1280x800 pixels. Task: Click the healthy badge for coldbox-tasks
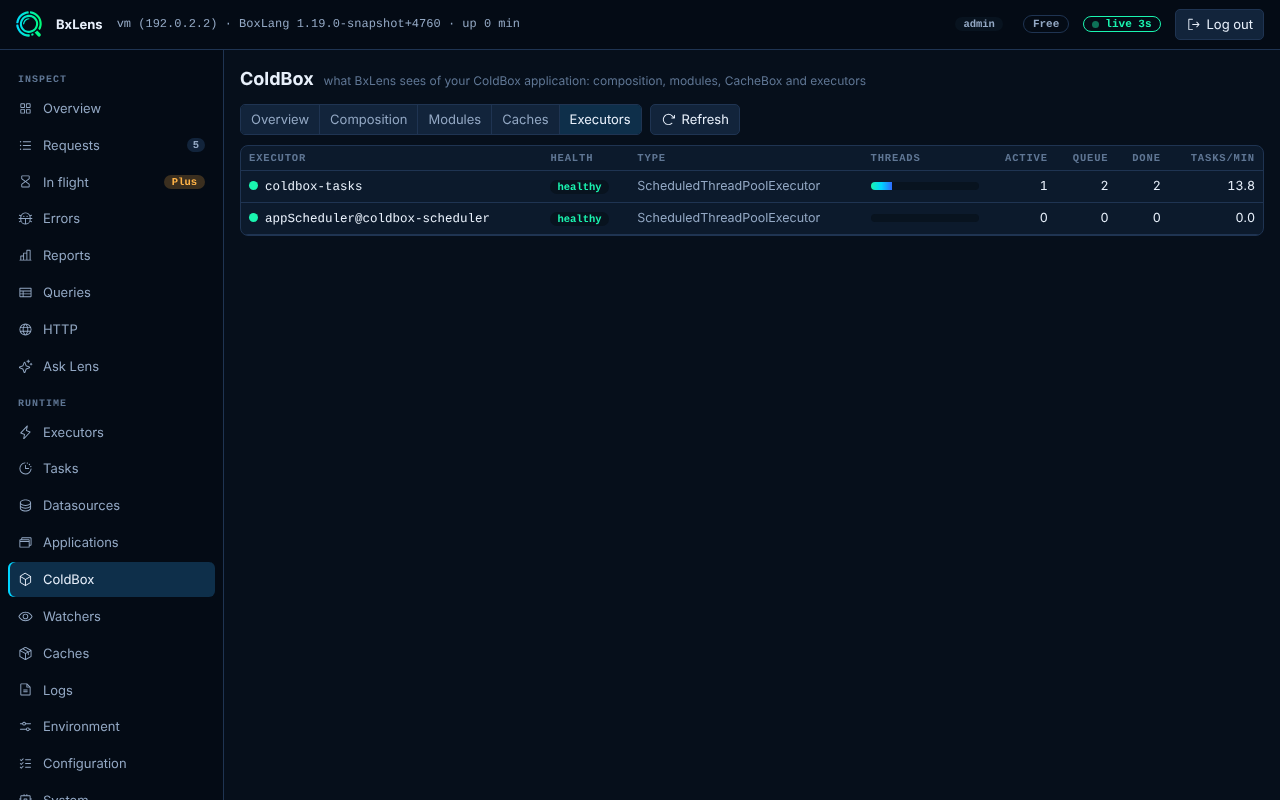coord(580,187)
